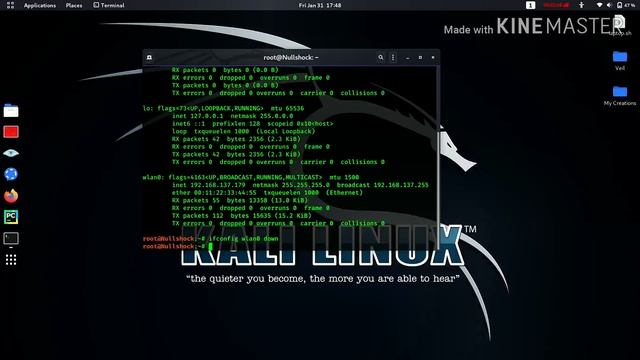The height and width of the screenshot is (360, 640).
Task: Open the .sh script file on desktop
Action: tap(620, 24)
